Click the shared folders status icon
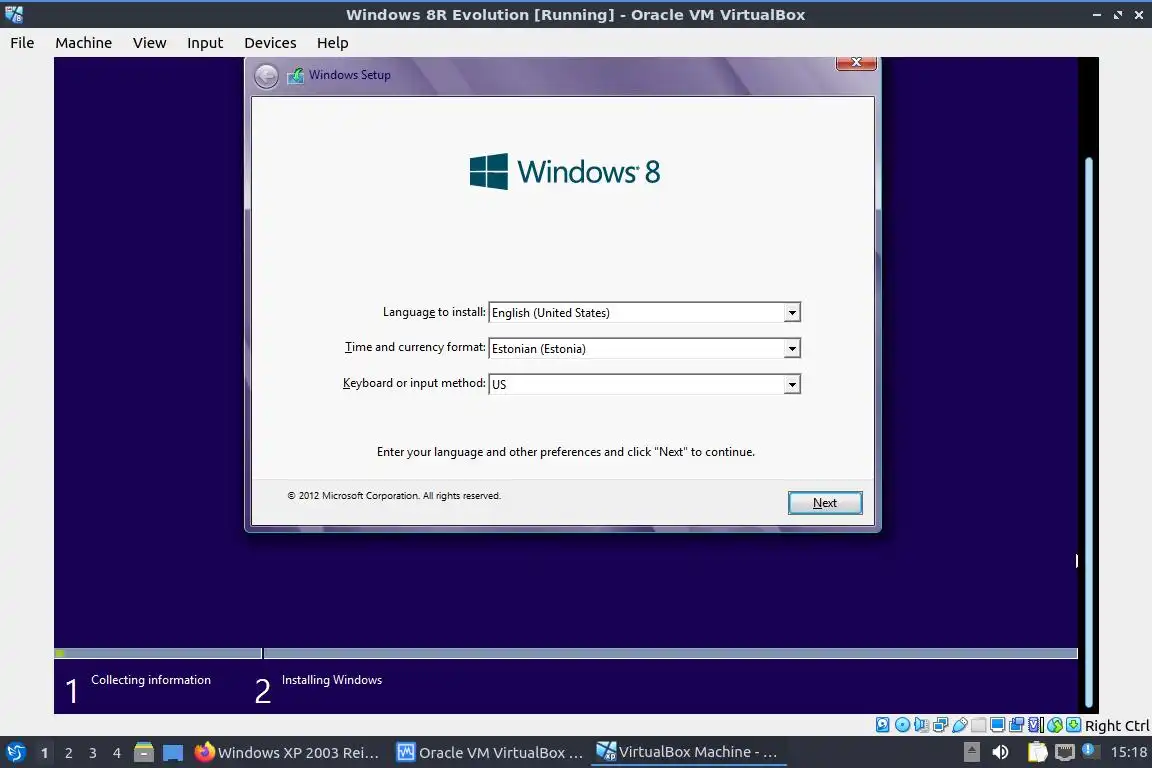This screenshot has height=768, width=1152. (979, 725)
